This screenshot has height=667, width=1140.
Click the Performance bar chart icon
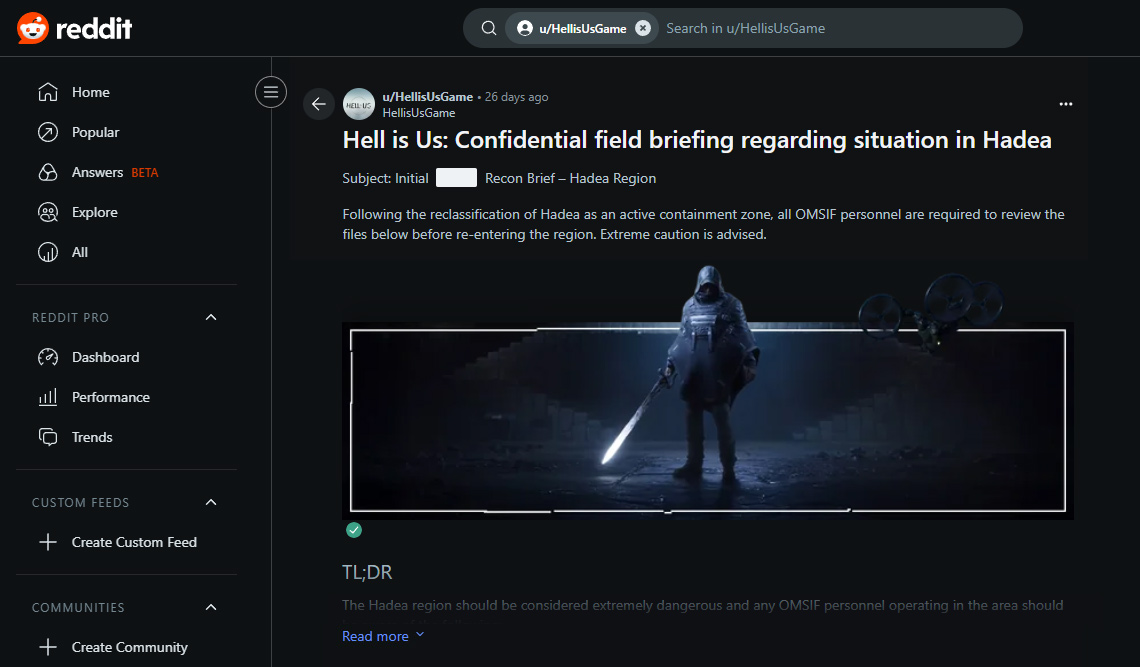[48, 397]
